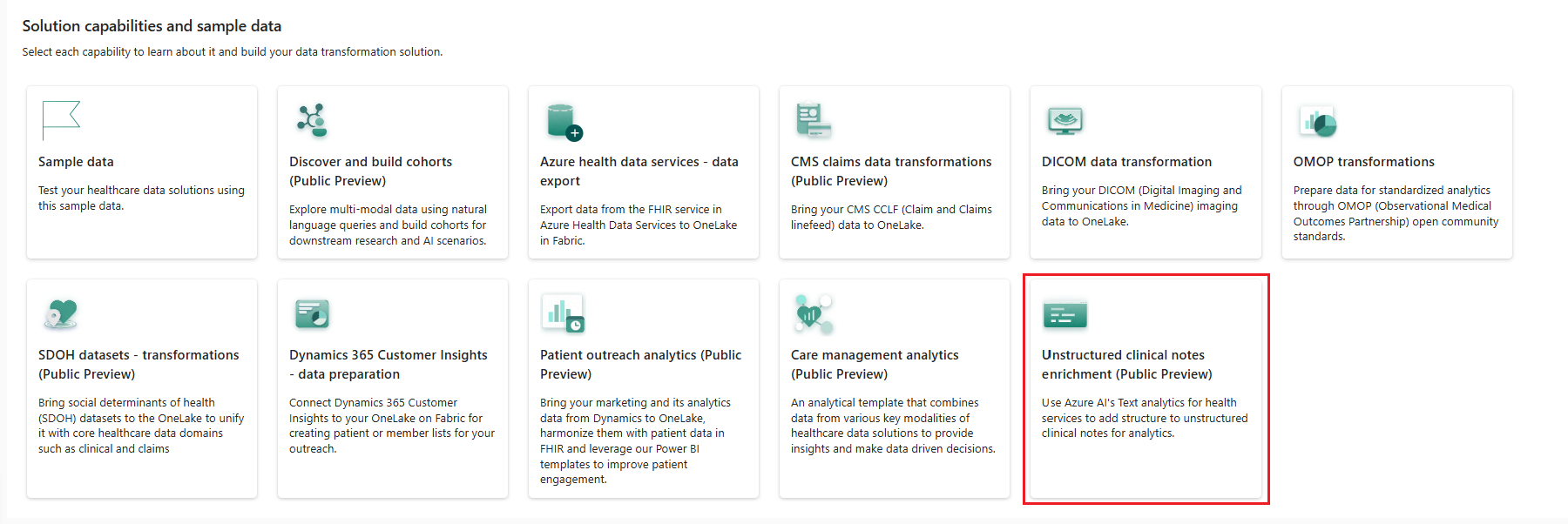Open SDOH datasets - transformations title
Viewport: 1568px width, 524px height.
pyautogui.click(x=138, y=365)
